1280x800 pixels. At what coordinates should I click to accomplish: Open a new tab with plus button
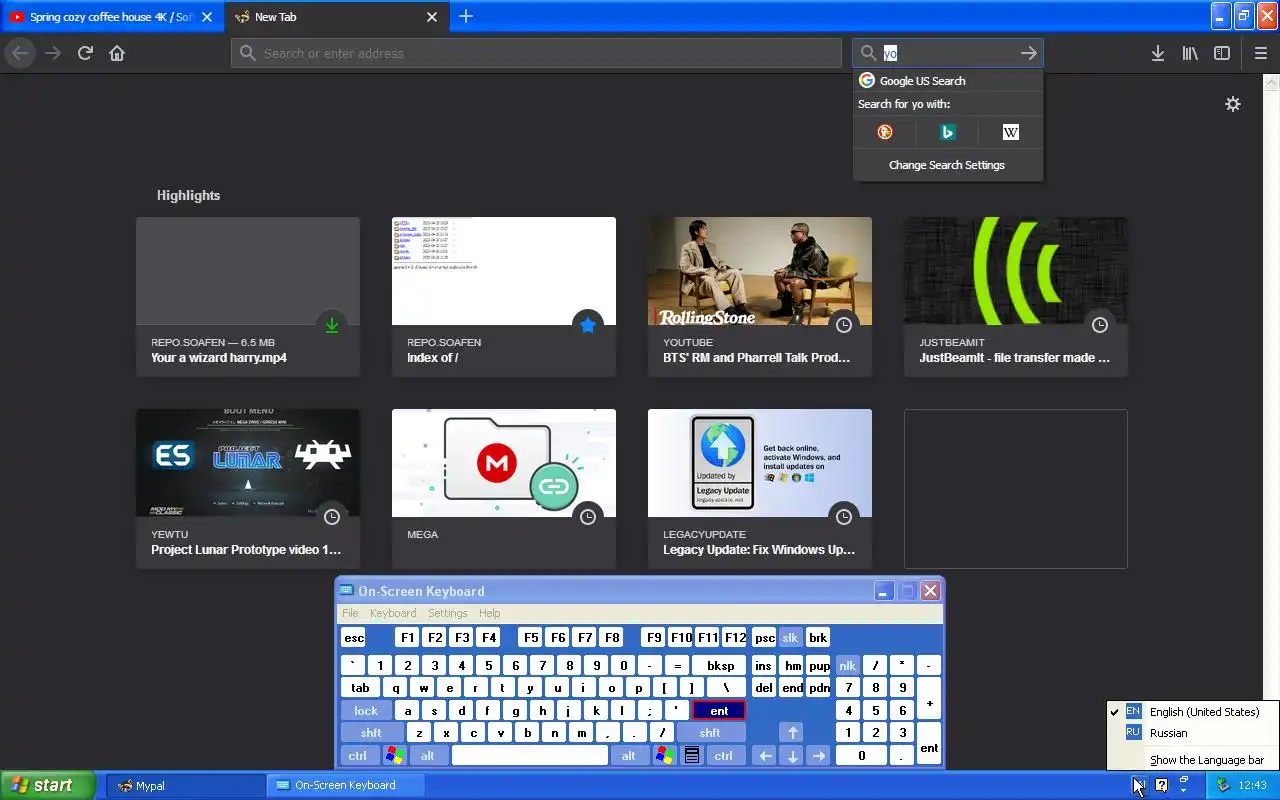coord(466,16)
